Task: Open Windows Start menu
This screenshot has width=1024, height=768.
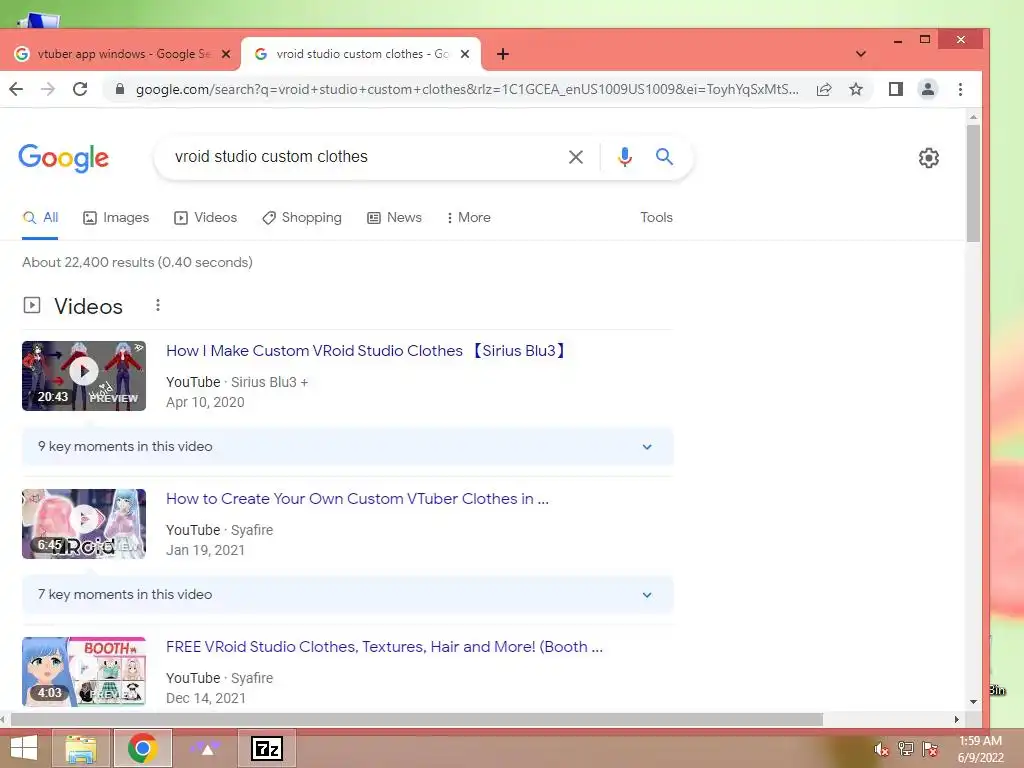Action: [x=24, y=748]
